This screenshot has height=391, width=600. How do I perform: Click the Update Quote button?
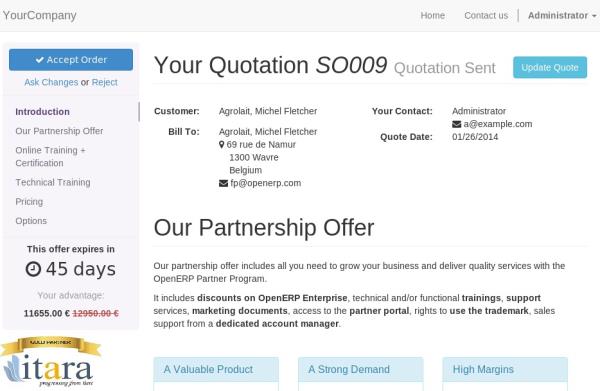pyautogui.click(x=550, y=67)
